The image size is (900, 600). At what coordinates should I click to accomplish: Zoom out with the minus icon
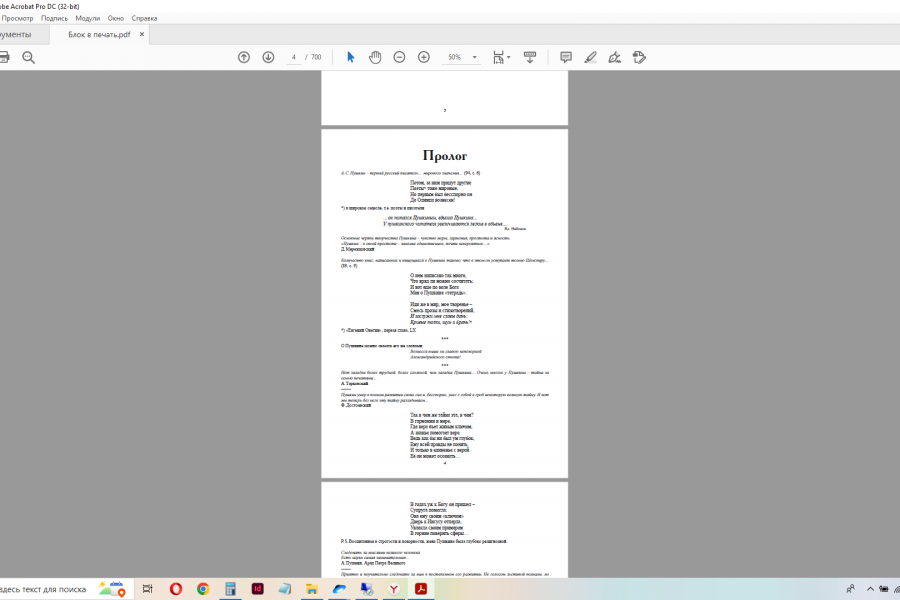point(399,57)
